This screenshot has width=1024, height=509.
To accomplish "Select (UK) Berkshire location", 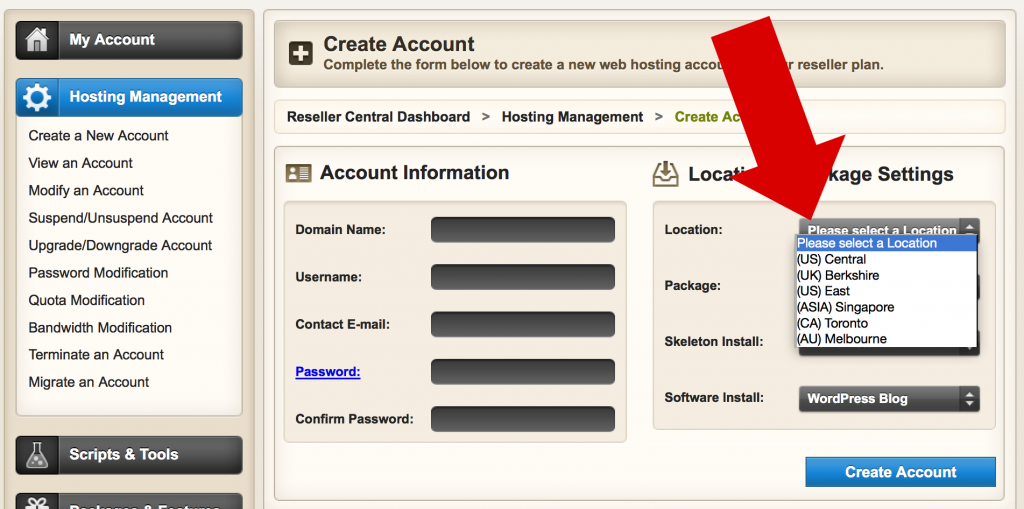I will (886, 275).
